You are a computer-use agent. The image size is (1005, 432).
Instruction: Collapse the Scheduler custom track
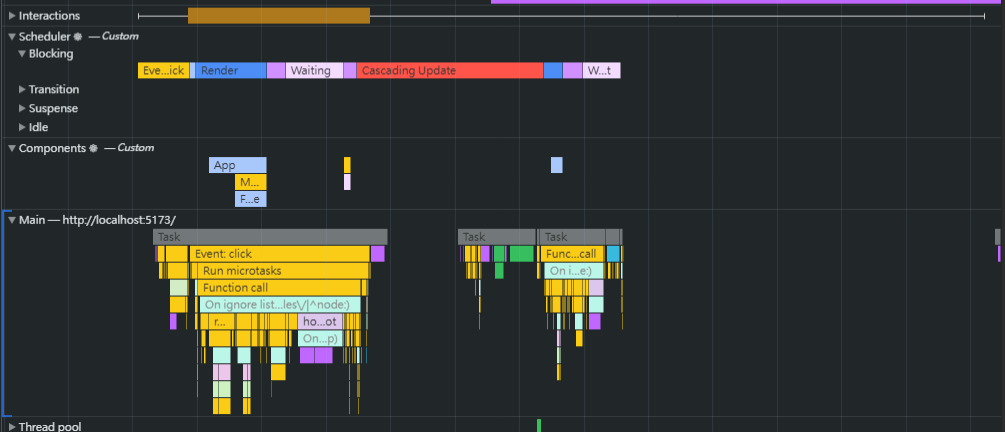11,36
